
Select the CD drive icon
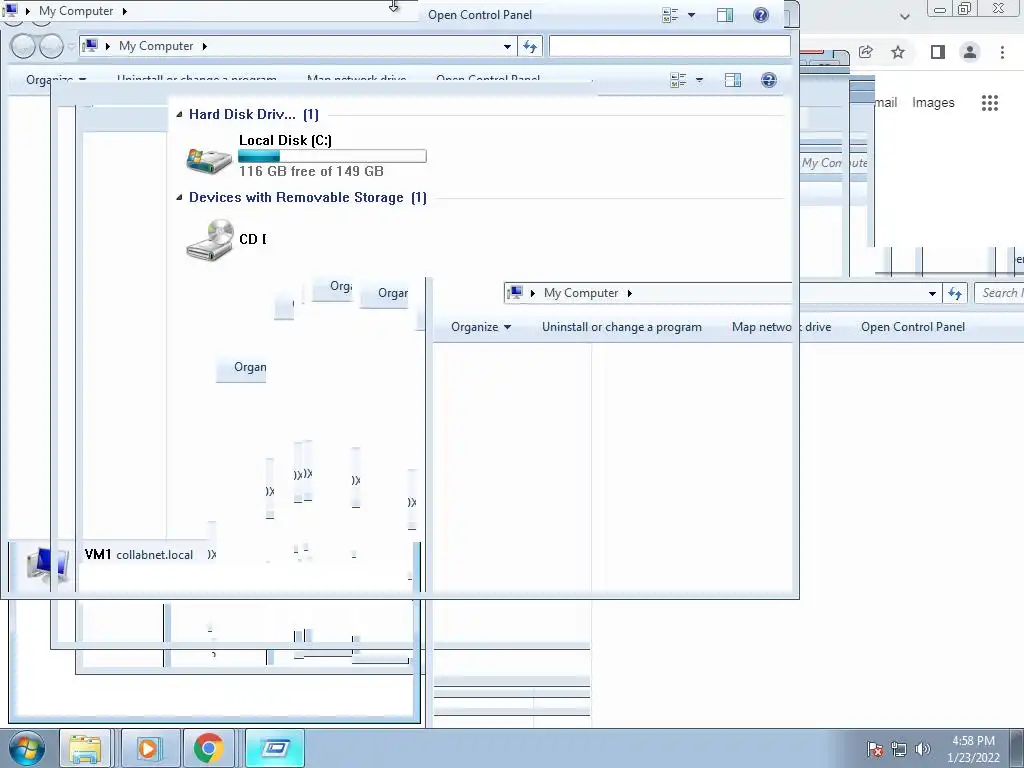tap(210, 240)
